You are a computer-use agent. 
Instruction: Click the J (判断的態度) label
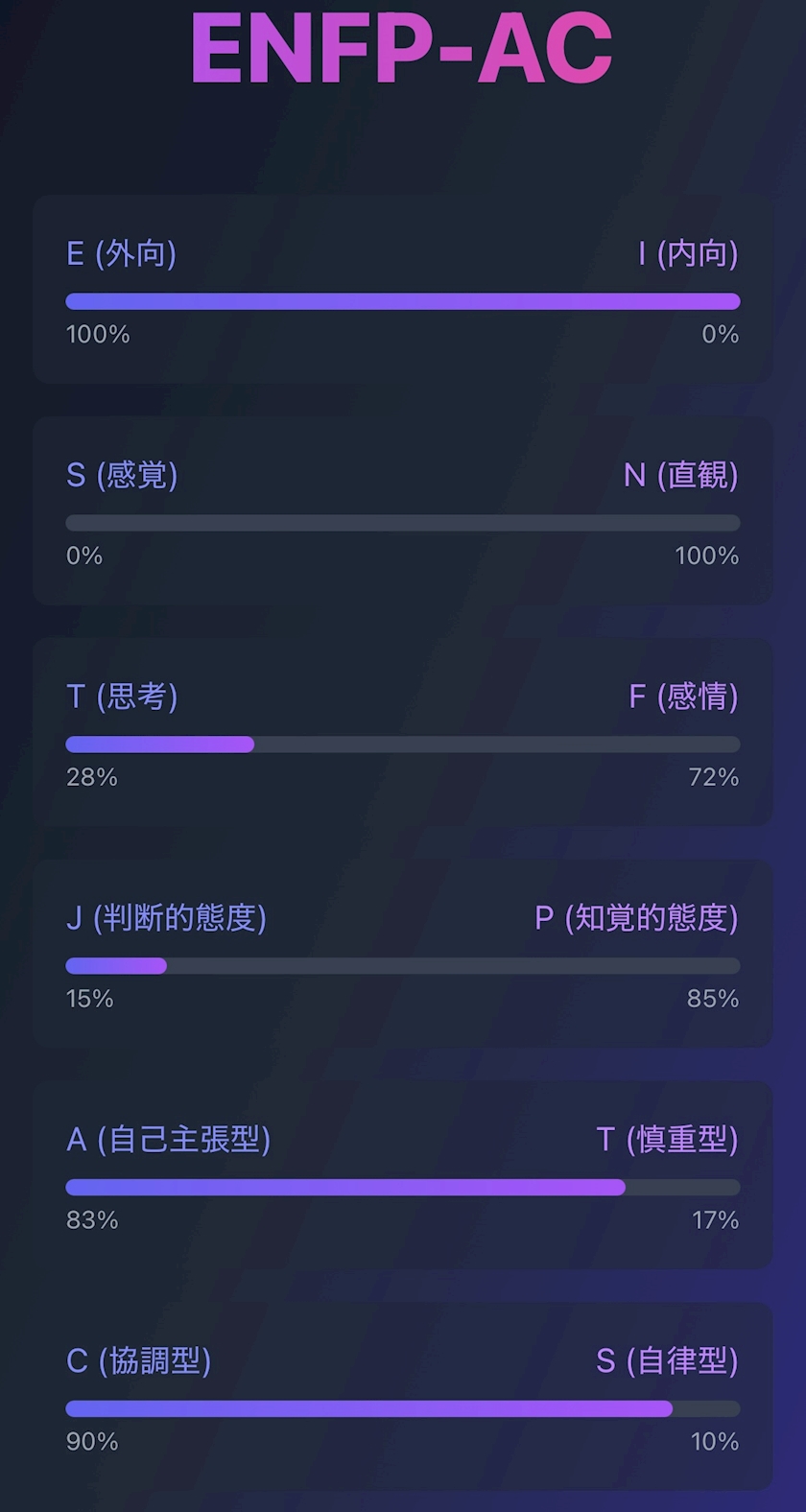166,918
